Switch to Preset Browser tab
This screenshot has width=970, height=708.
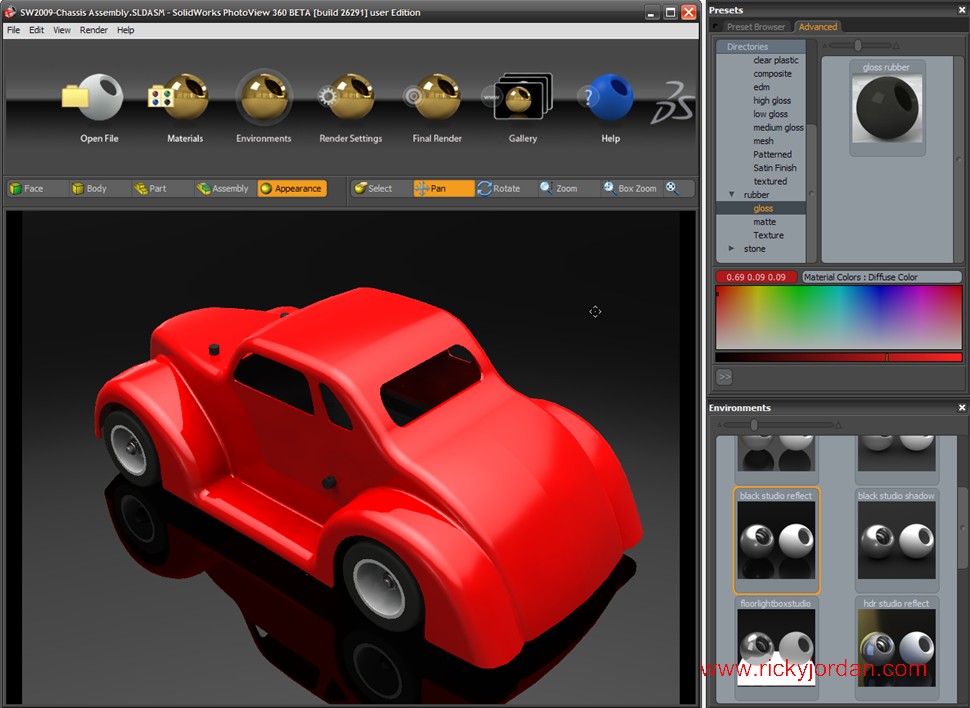point(756,27)
